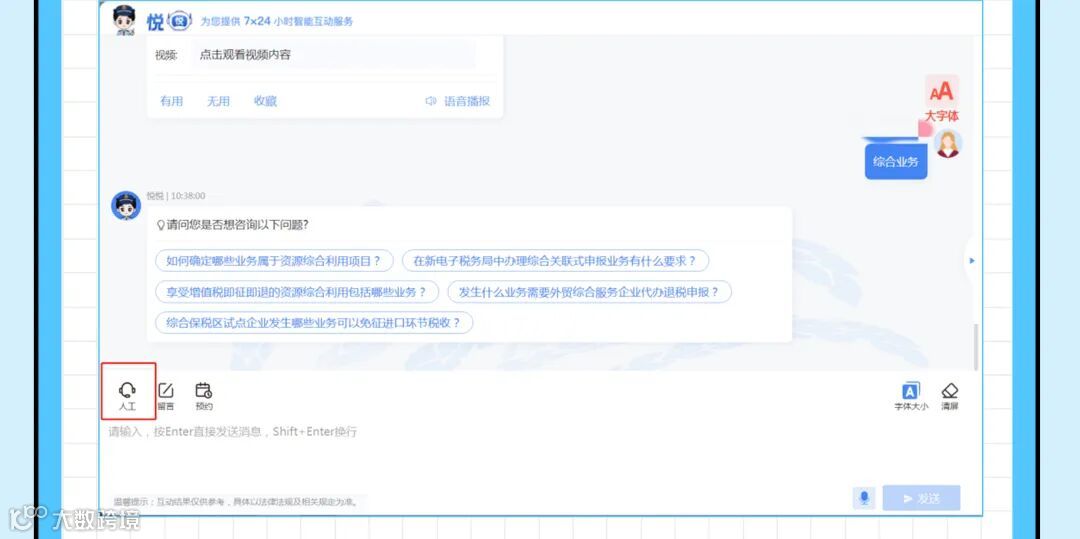Click the user avatar beside 综合业务

(x=948, y=144)
